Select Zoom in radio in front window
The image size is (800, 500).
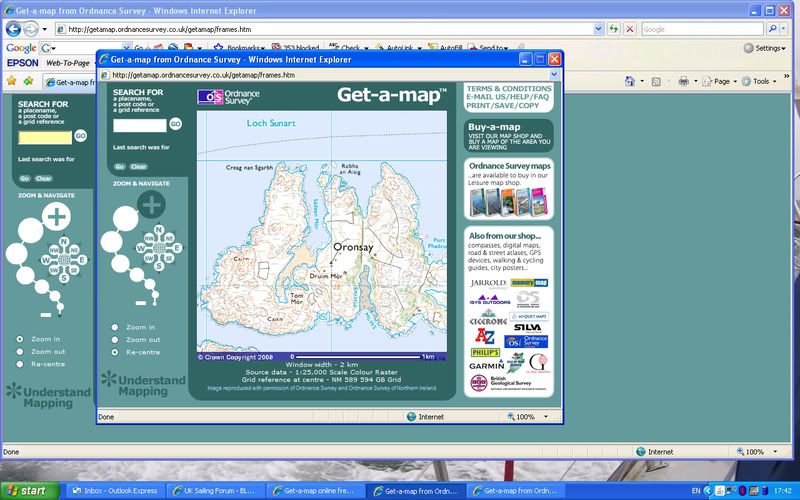coord(115,328)
